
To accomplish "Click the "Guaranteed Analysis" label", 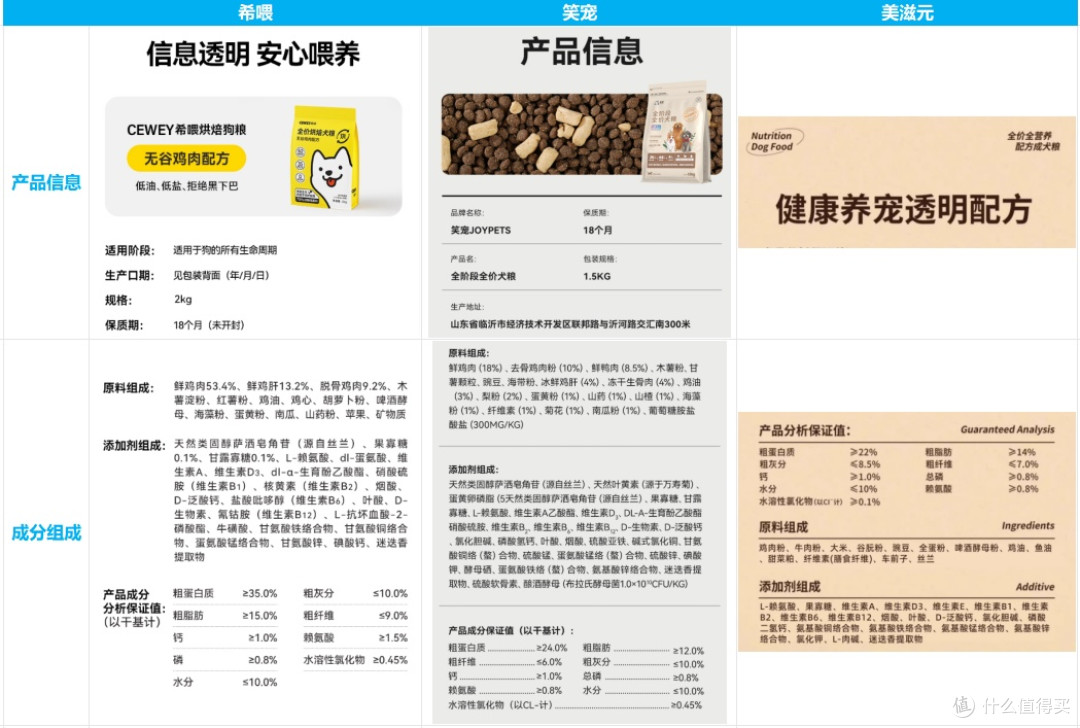I will (1007, 430).
